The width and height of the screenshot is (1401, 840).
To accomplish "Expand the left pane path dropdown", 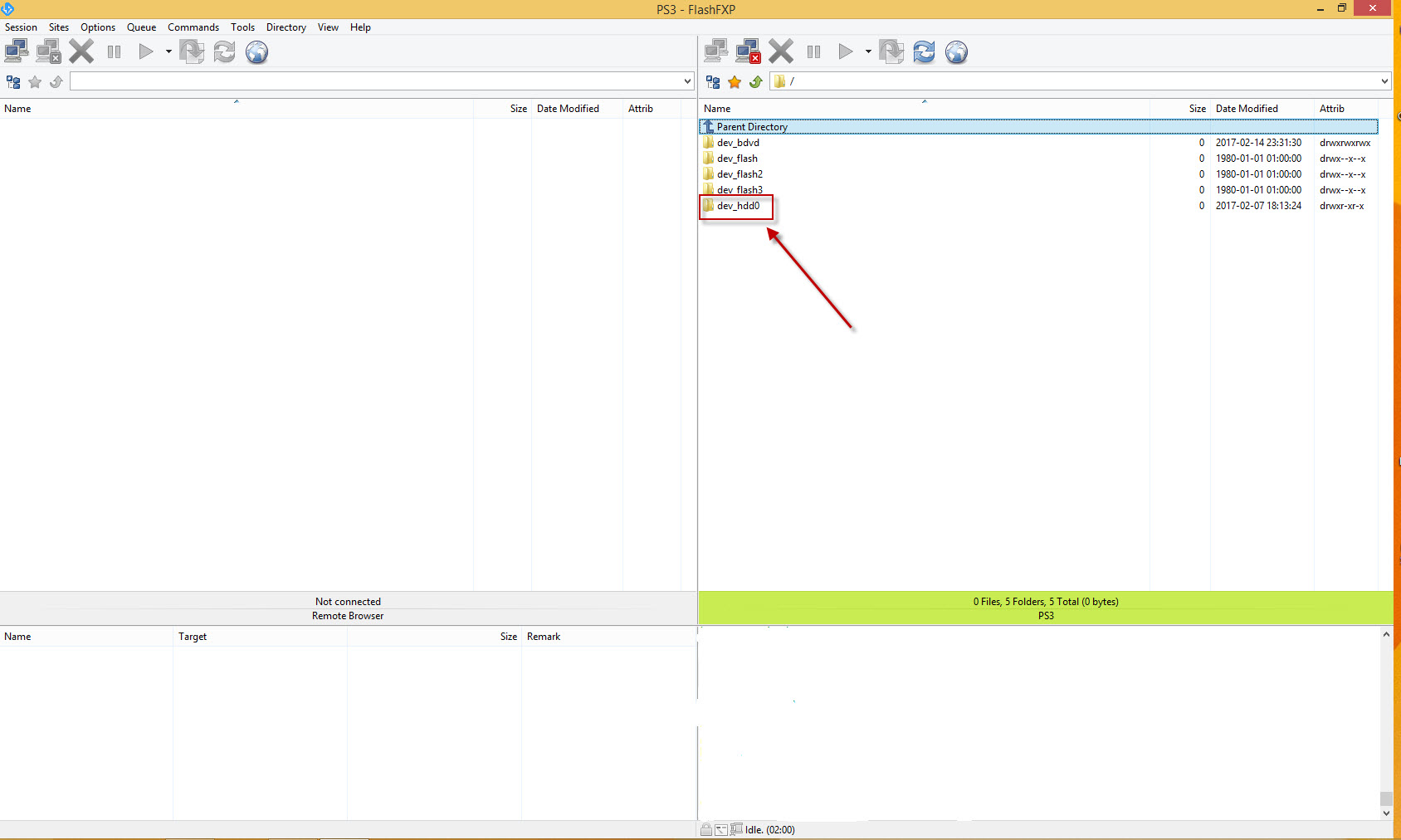I will pyautogui.click(x=687, y=81).
